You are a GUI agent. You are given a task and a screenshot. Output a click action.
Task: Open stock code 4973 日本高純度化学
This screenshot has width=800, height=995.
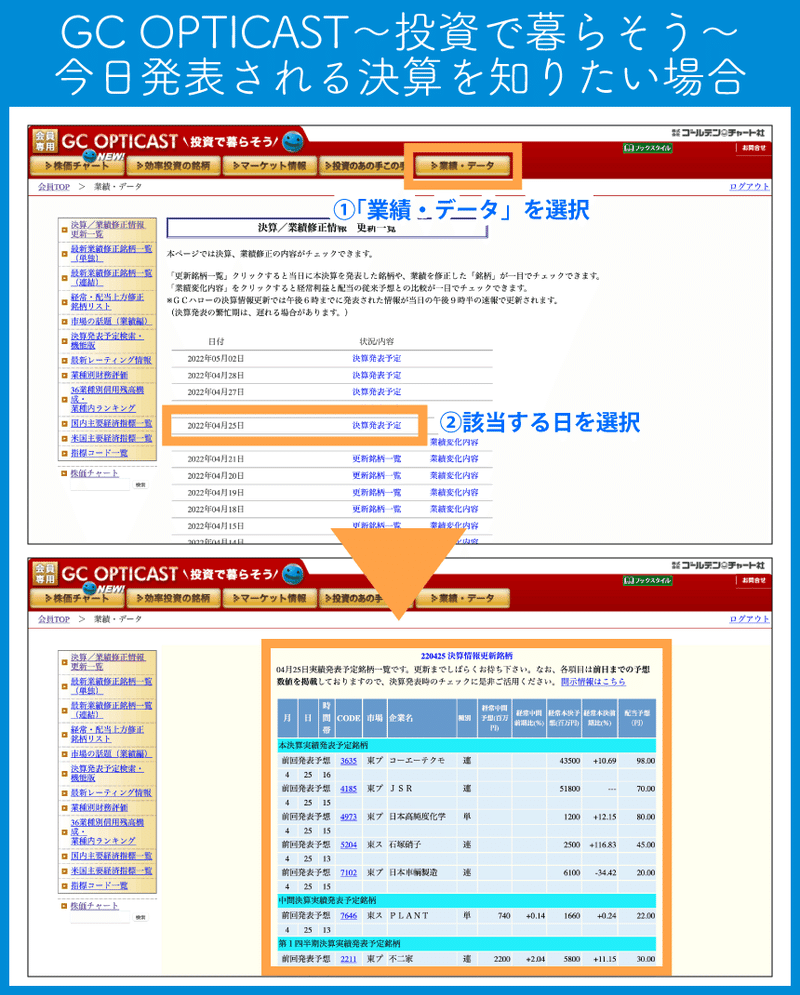348,817
